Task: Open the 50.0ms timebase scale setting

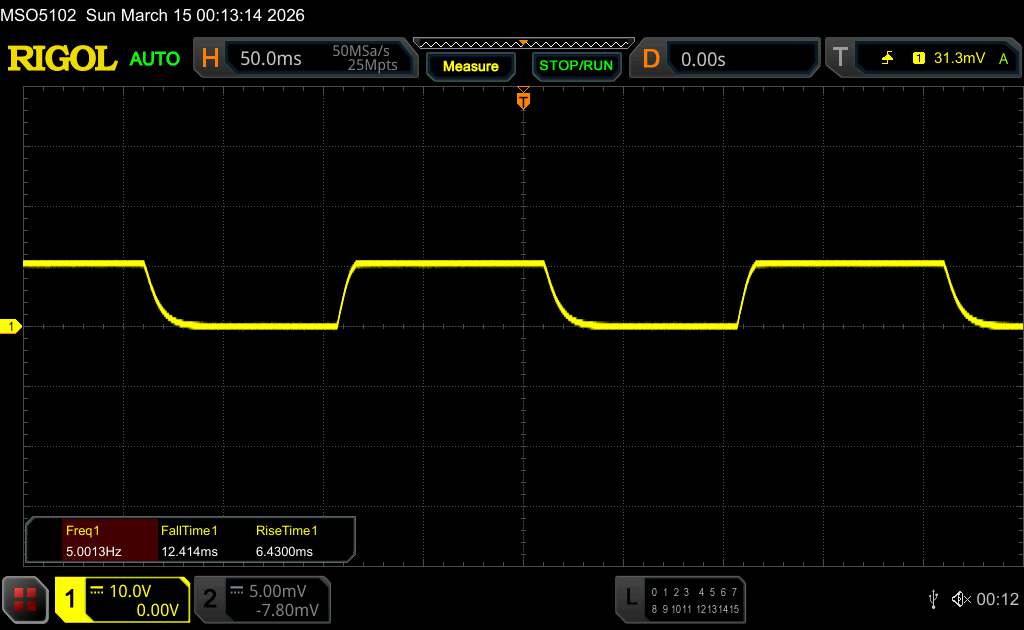Action: click(x=271, y=59)
